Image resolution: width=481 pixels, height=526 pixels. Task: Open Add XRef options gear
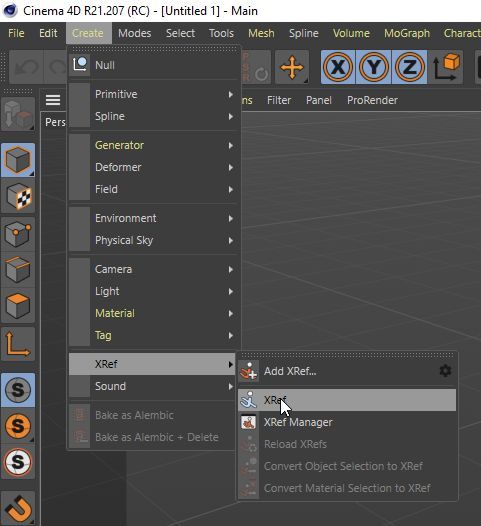pos(445,371)
